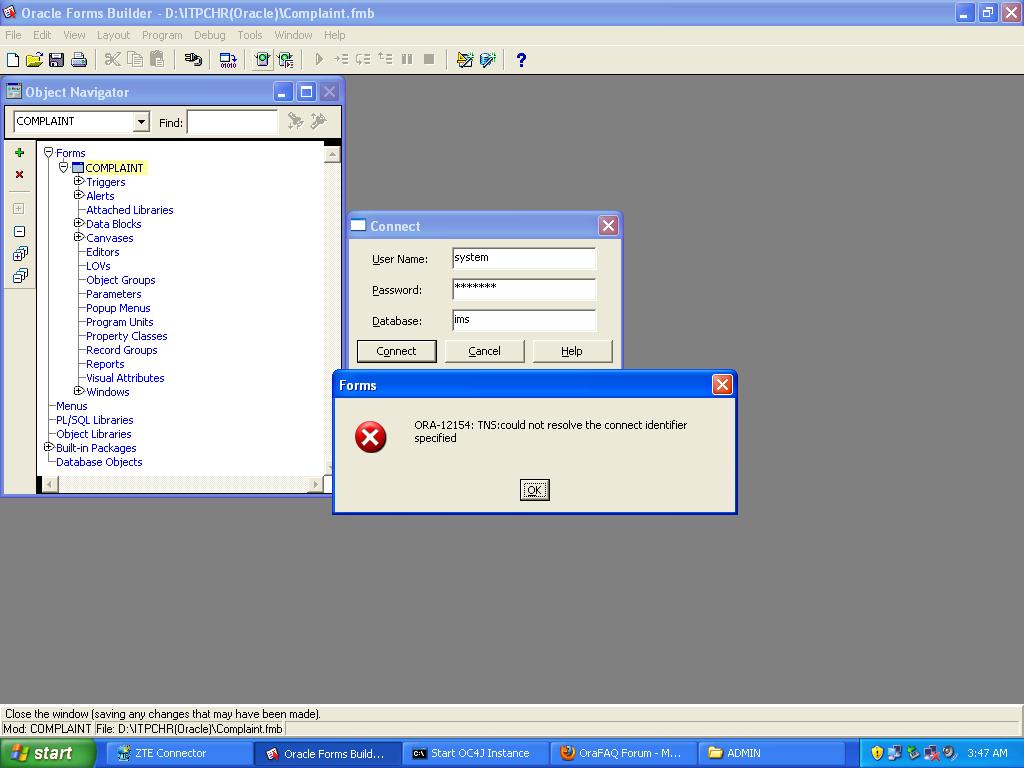Collapse the COMPLAINT form node
The image size is (1024, 768).
(63, 167)
